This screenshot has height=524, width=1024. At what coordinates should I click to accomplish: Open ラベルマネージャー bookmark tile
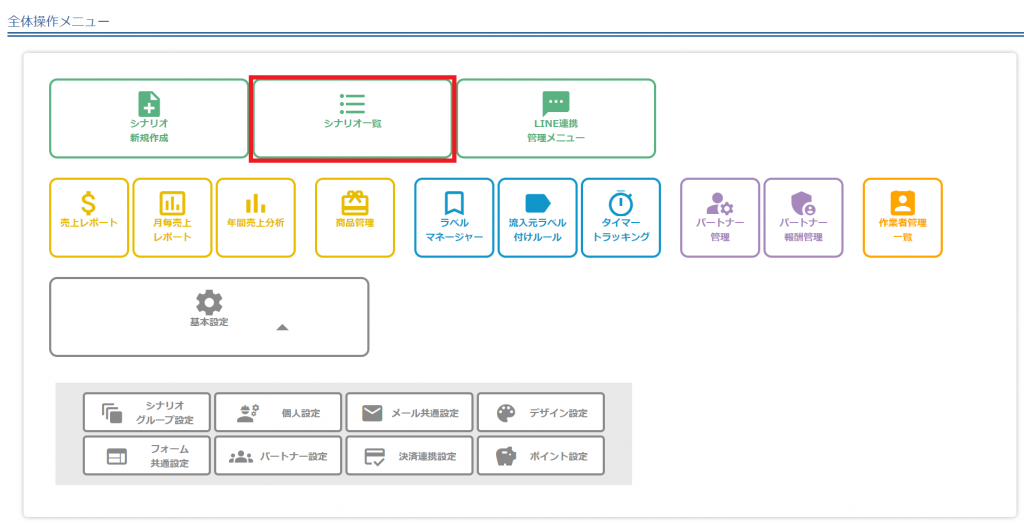(454, 218)
